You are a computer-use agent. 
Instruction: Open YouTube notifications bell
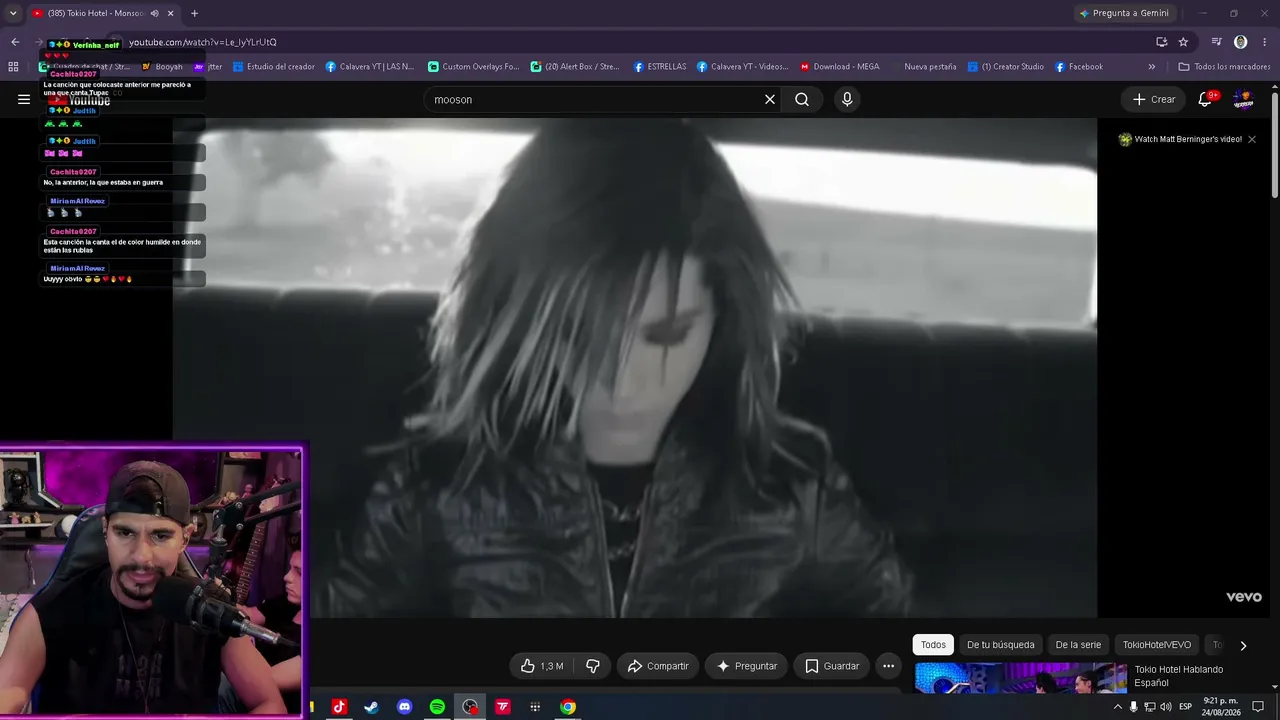click(x=1205, y=98)
